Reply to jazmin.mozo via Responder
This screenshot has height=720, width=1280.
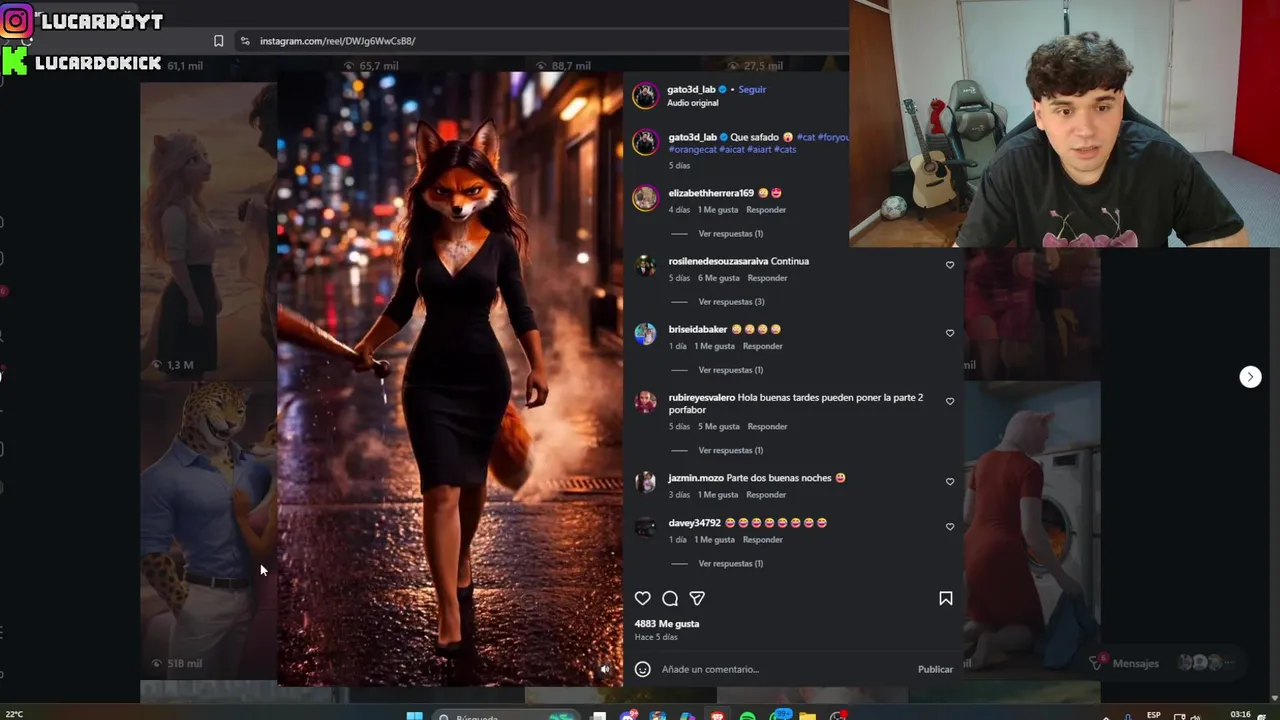click(x=766, y=494)
